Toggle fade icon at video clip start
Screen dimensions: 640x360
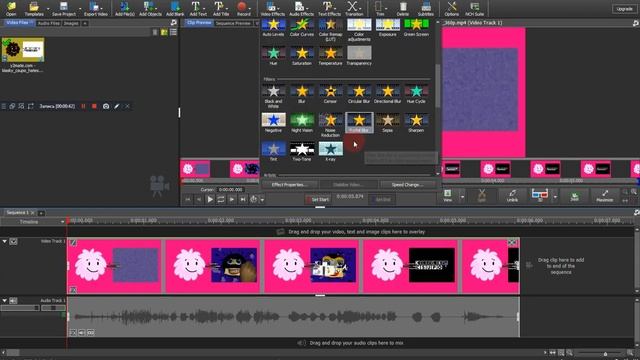73,243
